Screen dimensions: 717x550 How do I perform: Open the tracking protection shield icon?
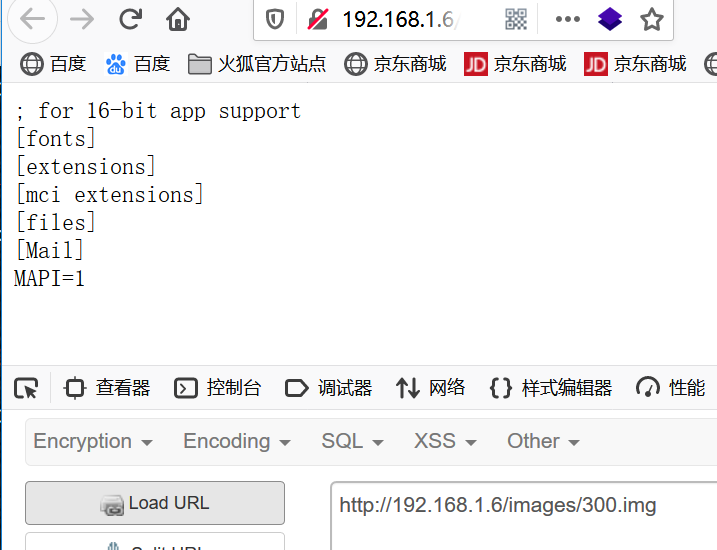pos(276,19)
